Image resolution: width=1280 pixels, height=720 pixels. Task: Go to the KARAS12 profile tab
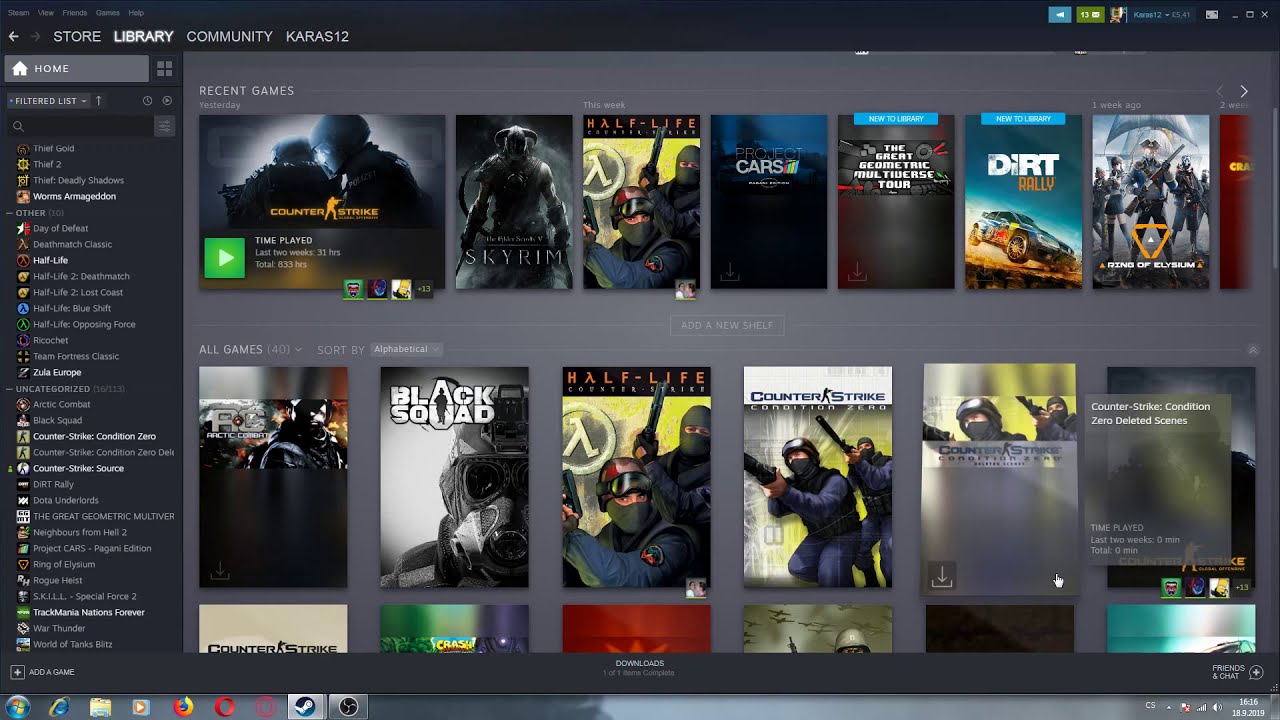pyautogui.click(x=317, y=36)
